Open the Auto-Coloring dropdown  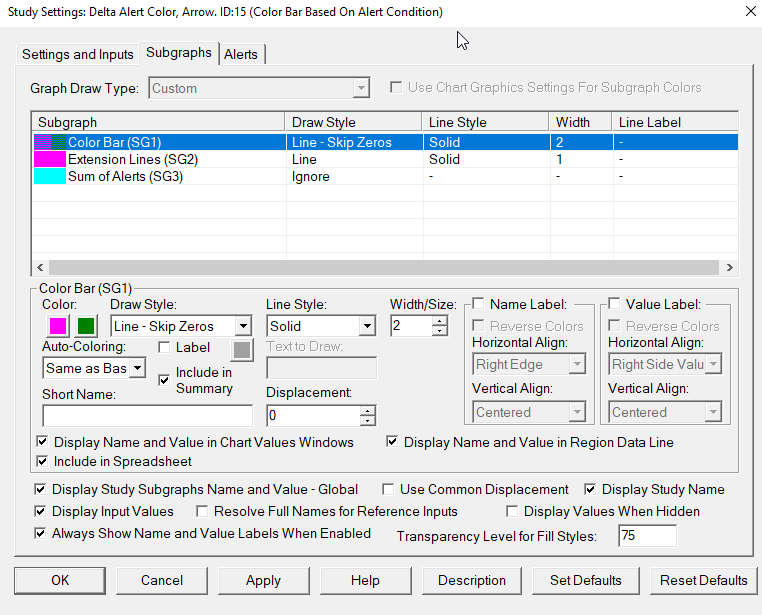138,368
